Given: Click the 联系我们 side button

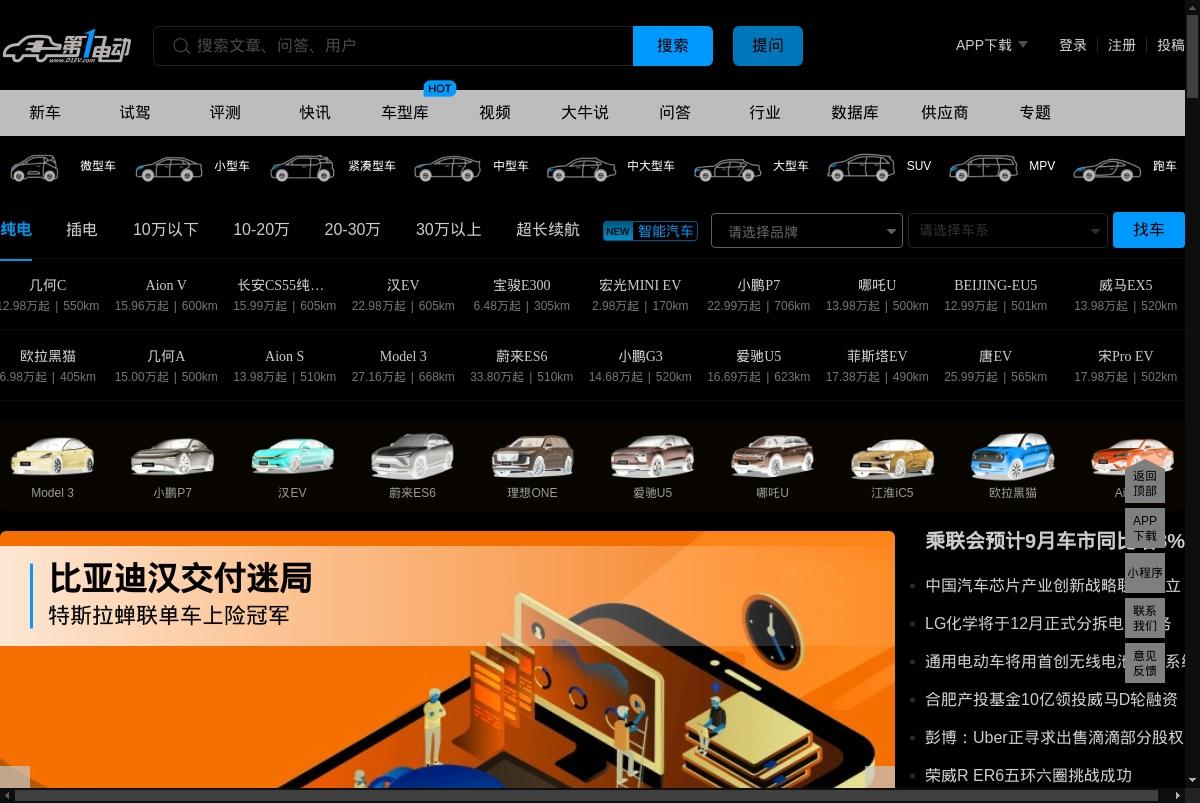Looking at the screenshot, I should [1145, 618].
